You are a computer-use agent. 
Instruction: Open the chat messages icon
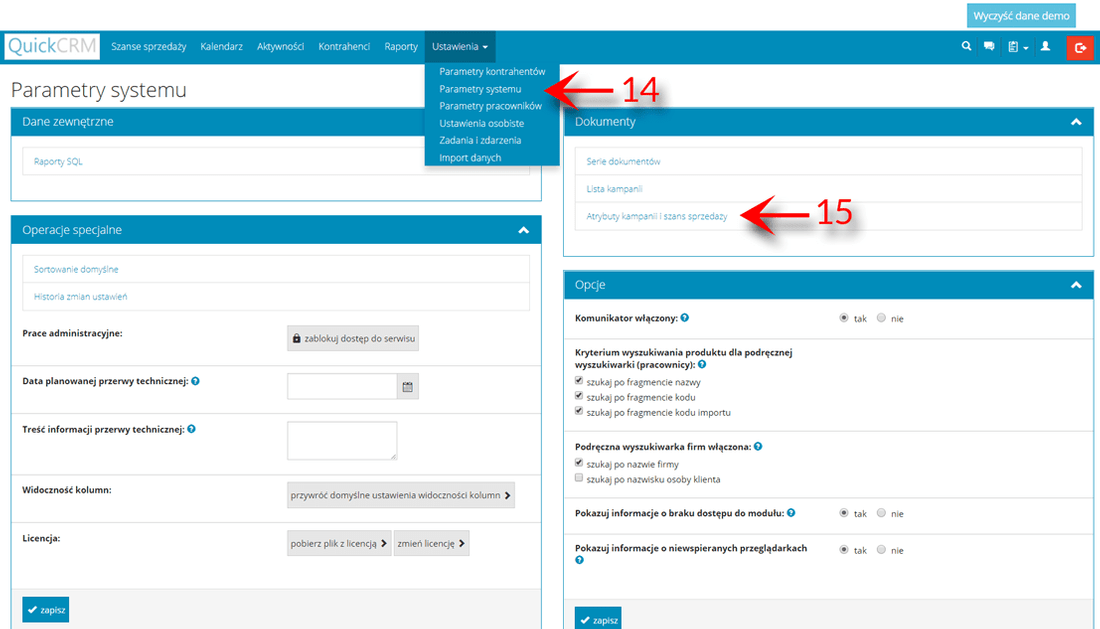coord(989,46)
